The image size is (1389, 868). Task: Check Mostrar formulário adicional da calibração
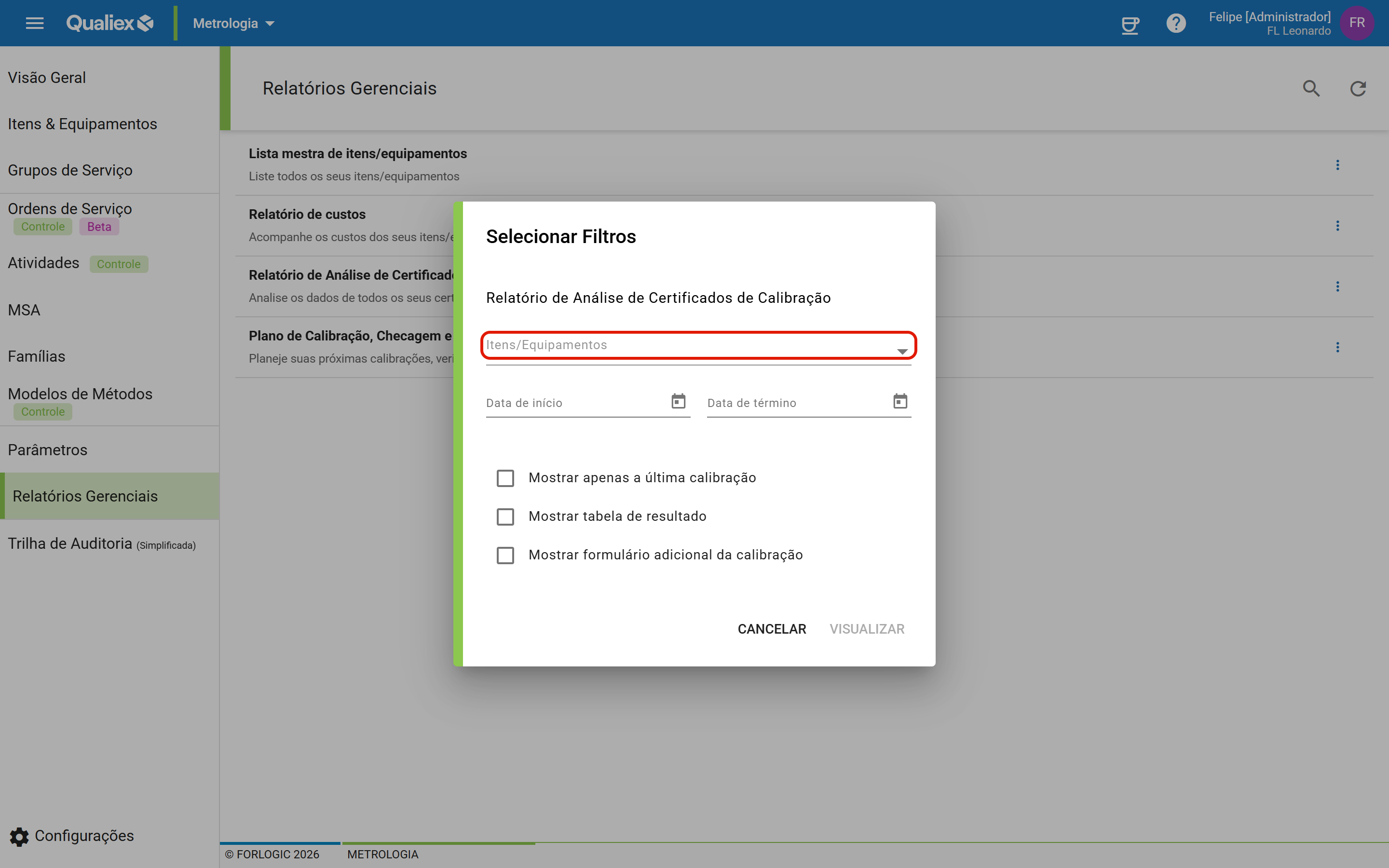(505, 555)
